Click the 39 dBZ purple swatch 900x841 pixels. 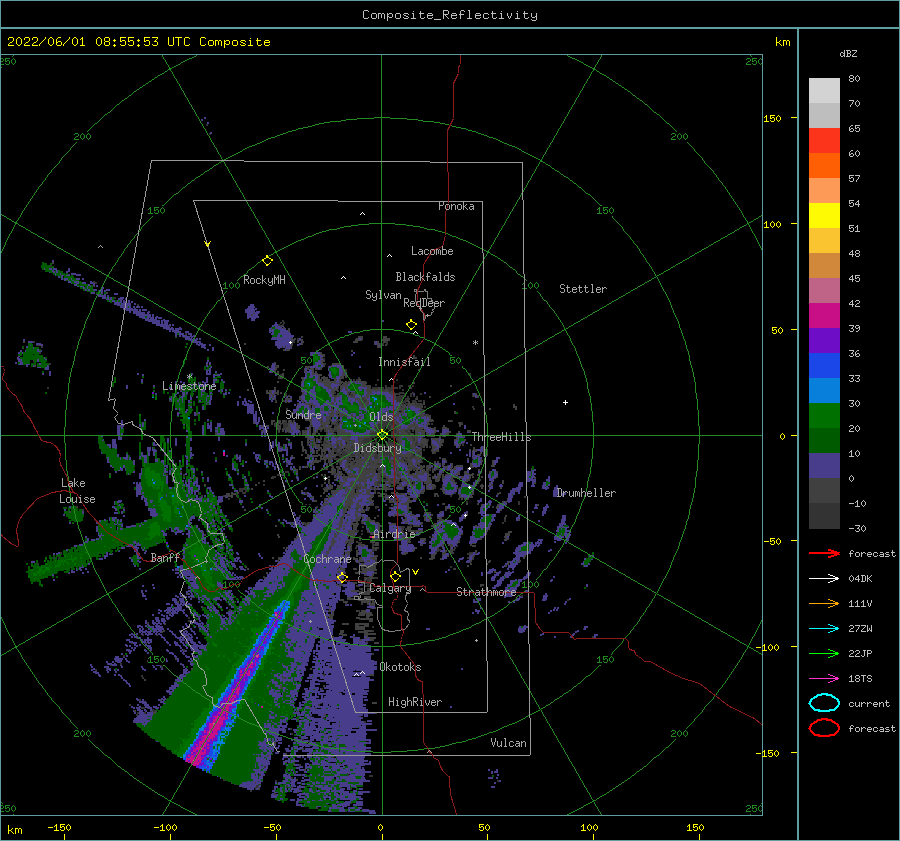point(824,340)
